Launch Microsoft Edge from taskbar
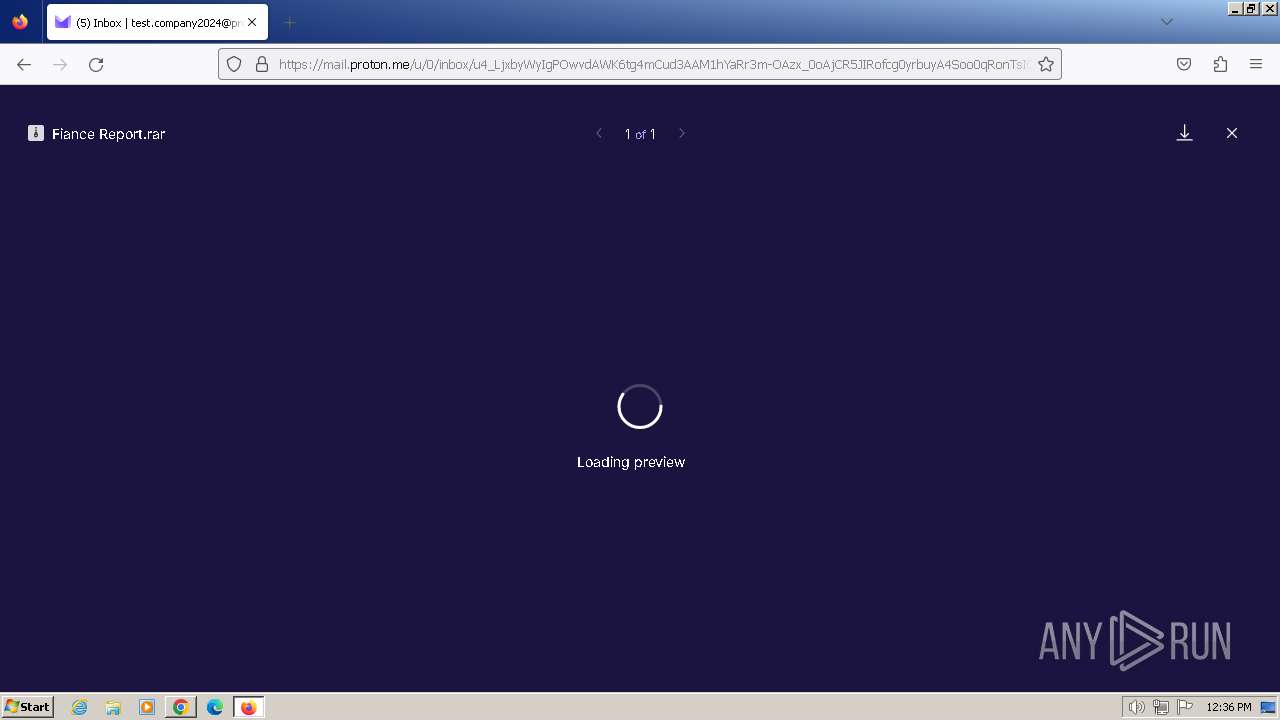Image resolution: width=1280 pixels, height=720 pixels. (x=215, y=707)
